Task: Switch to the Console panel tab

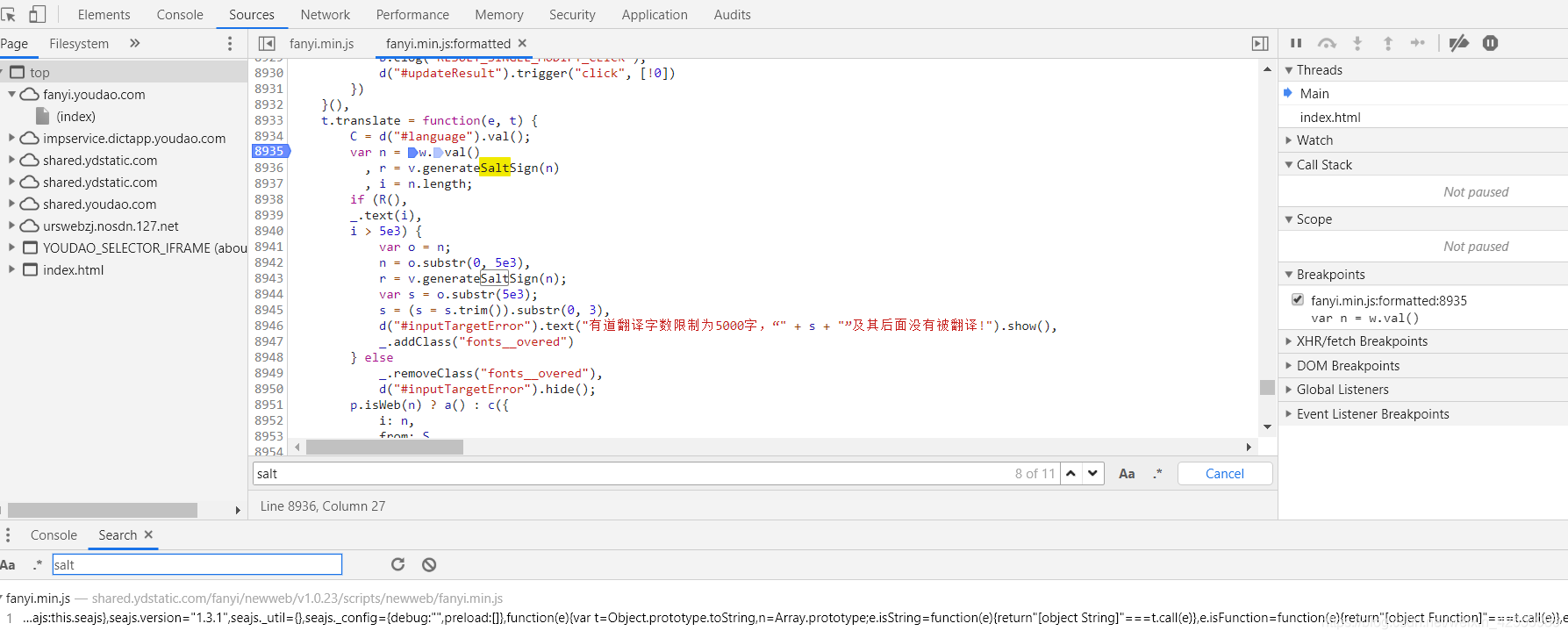Action: (180, 15)
